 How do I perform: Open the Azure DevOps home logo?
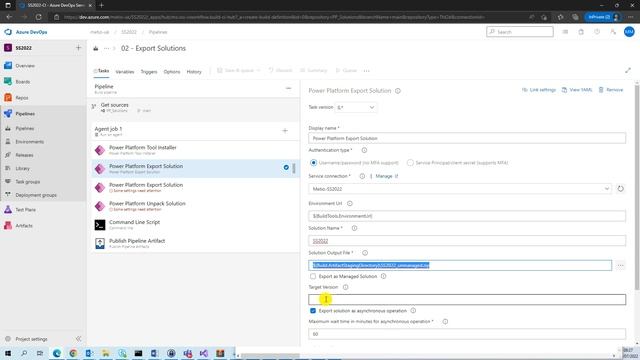tap(26, 32)
